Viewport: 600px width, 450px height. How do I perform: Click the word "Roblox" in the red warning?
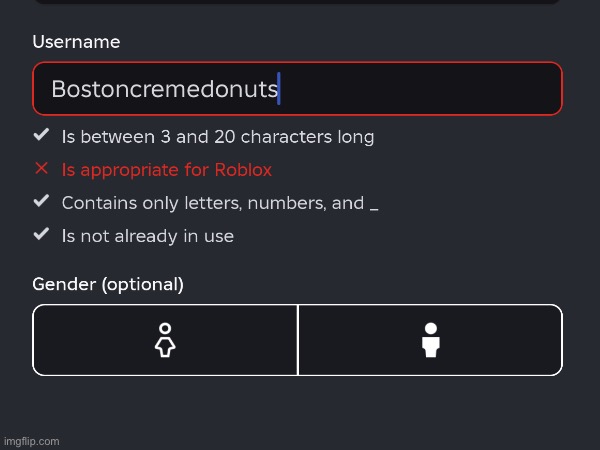point(240,170)
